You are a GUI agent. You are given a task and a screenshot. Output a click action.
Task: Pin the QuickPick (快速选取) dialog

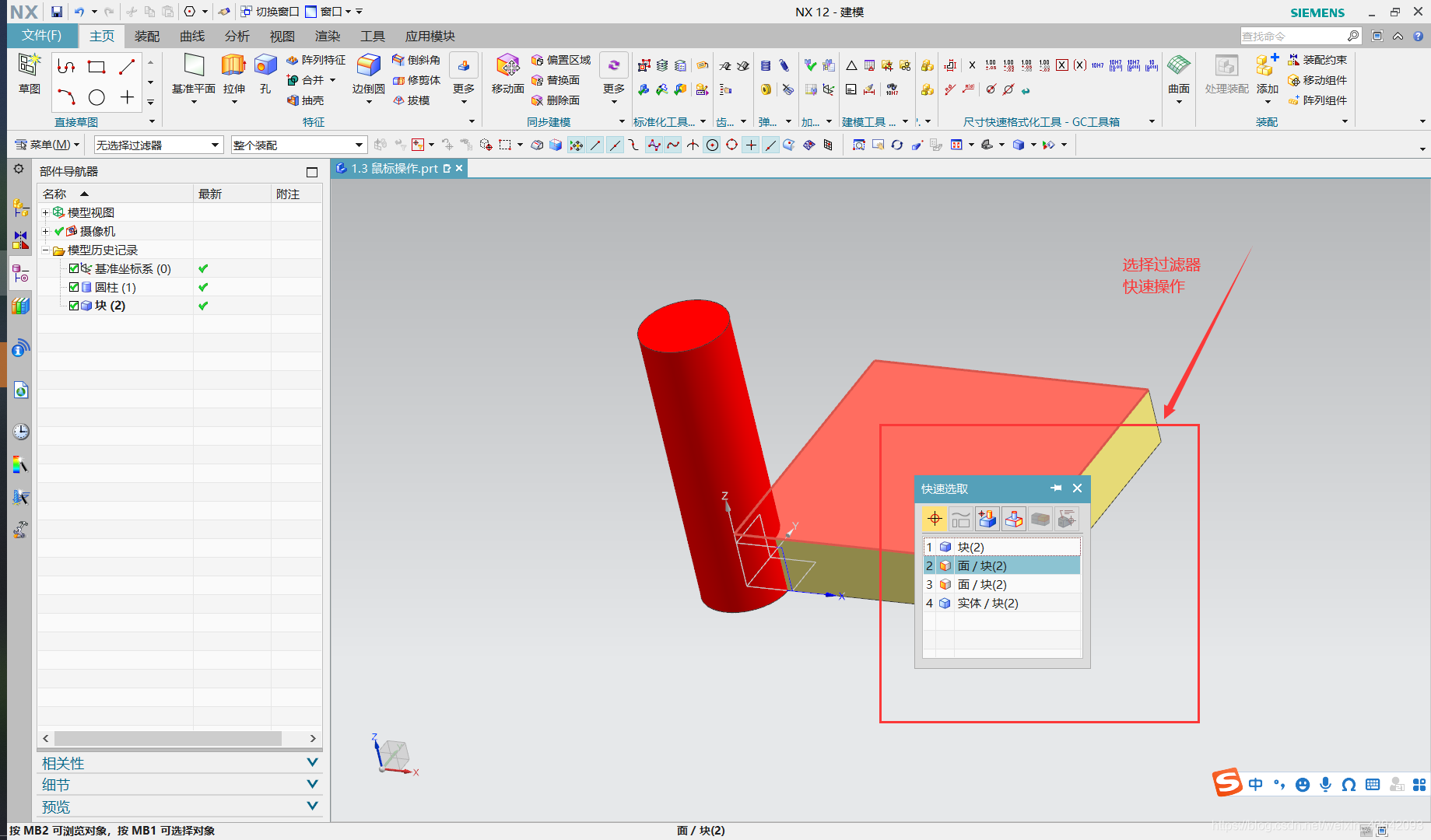[x=1056, y=488]
